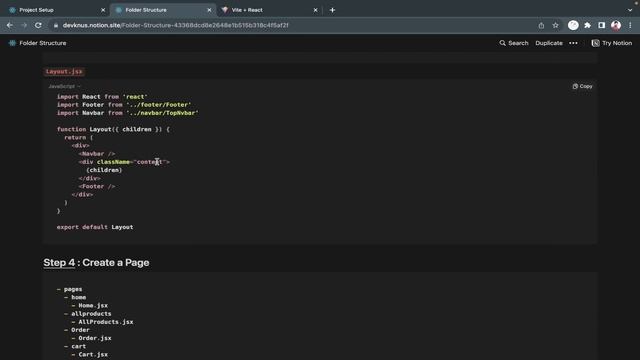Click the {children} line in code
The image size is (640, 360).
pyautogui.click(x=104, y=170)
